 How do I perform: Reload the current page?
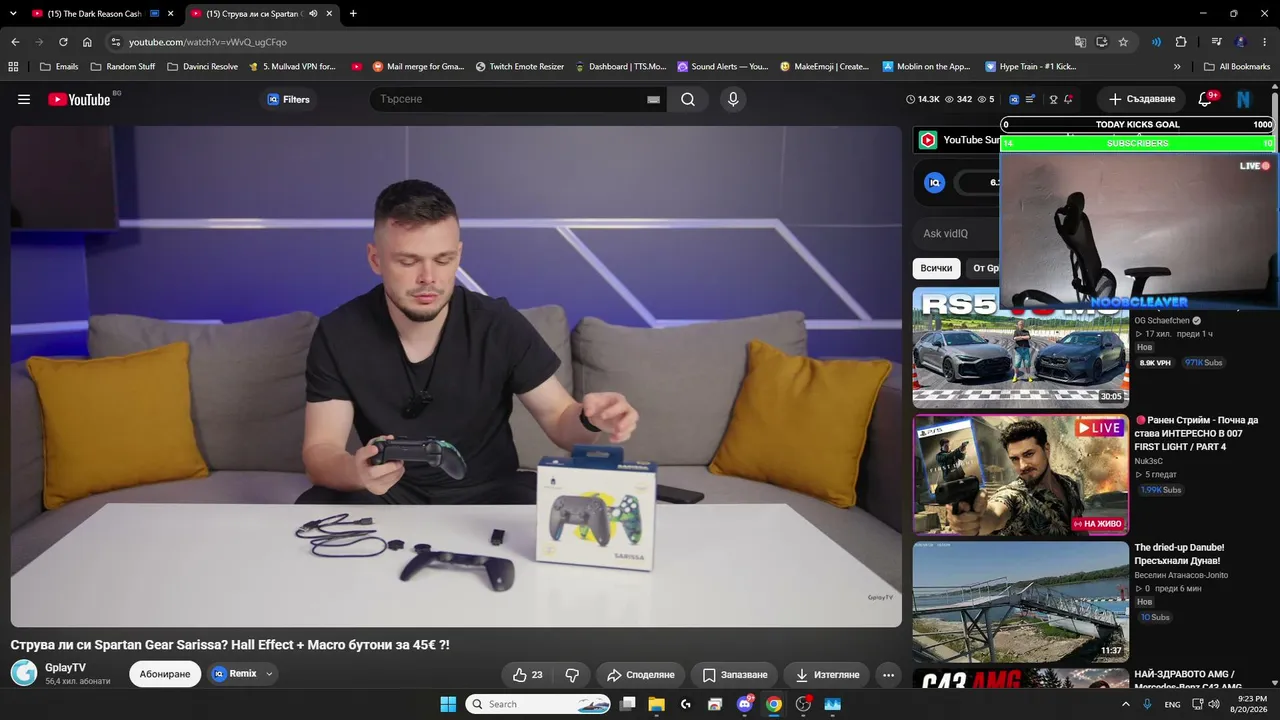click(63, 42)
